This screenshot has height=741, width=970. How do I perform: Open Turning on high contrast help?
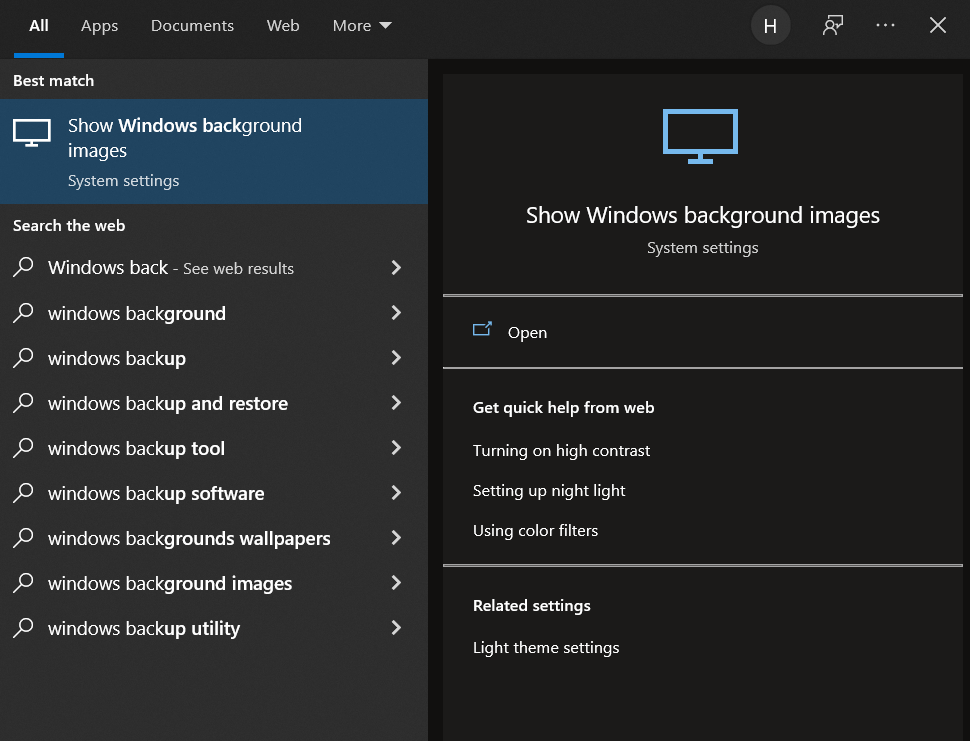pyautogui.click(x=561, y=450)
